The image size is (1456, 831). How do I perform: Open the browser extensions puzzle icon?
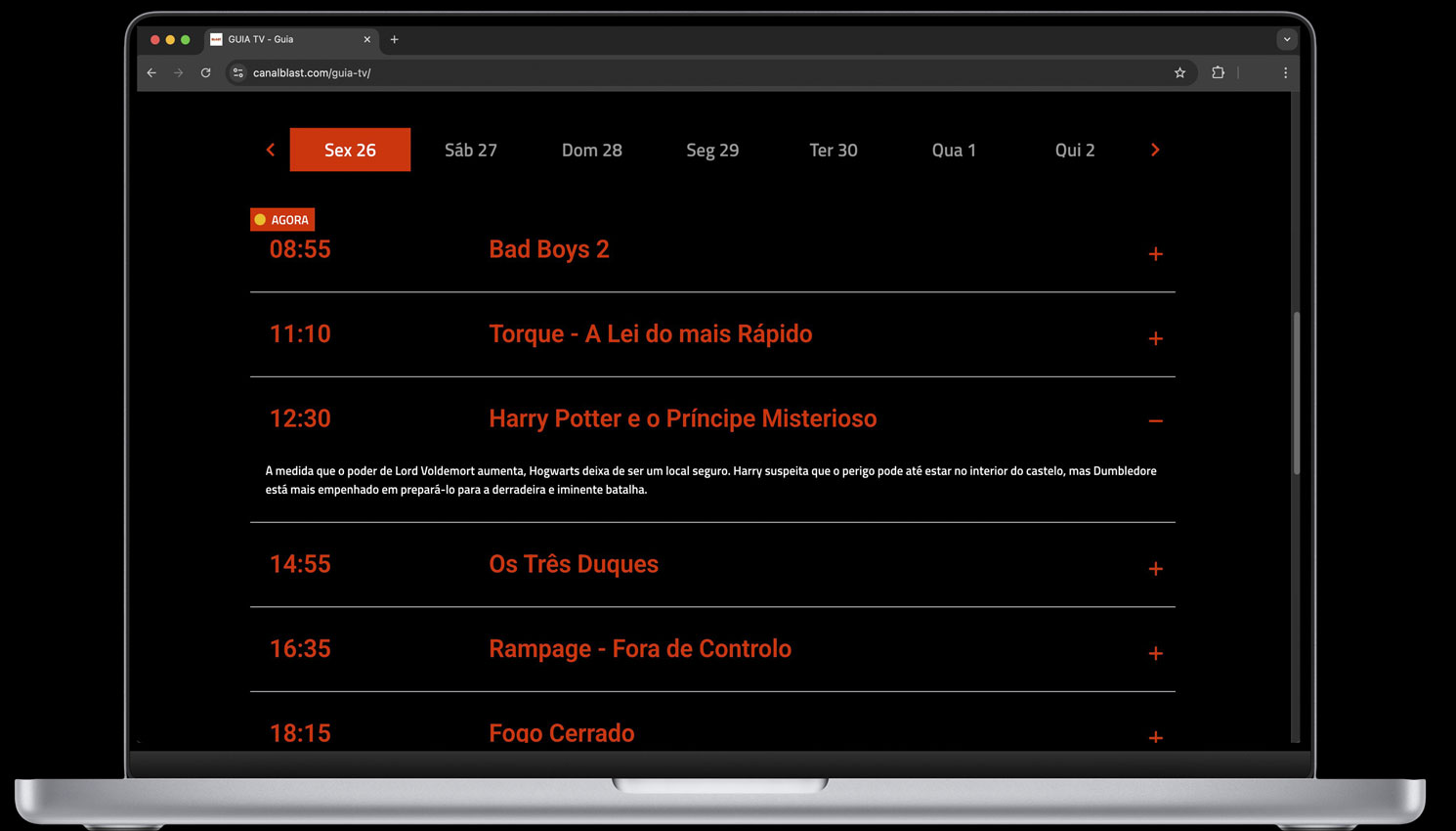[1218, 72]
